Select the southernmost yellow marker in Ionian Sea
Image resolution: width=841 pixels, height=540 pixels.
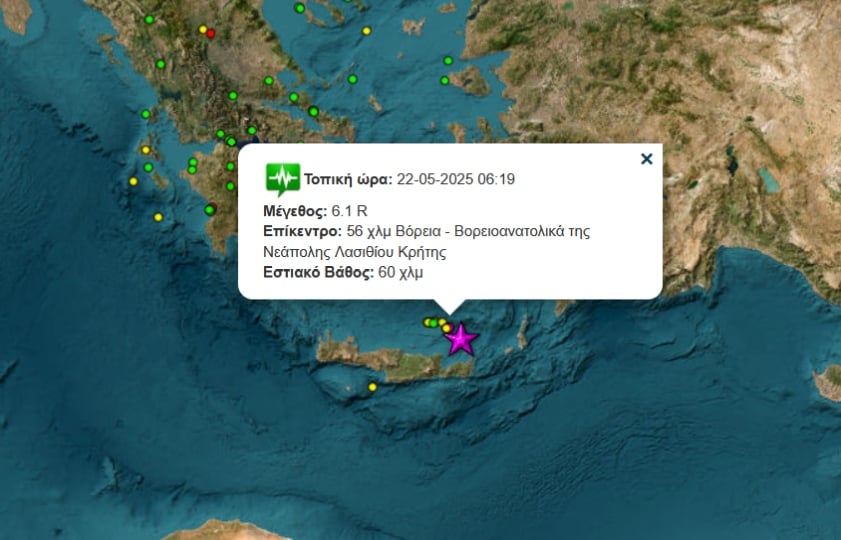(x=158, y=217)
